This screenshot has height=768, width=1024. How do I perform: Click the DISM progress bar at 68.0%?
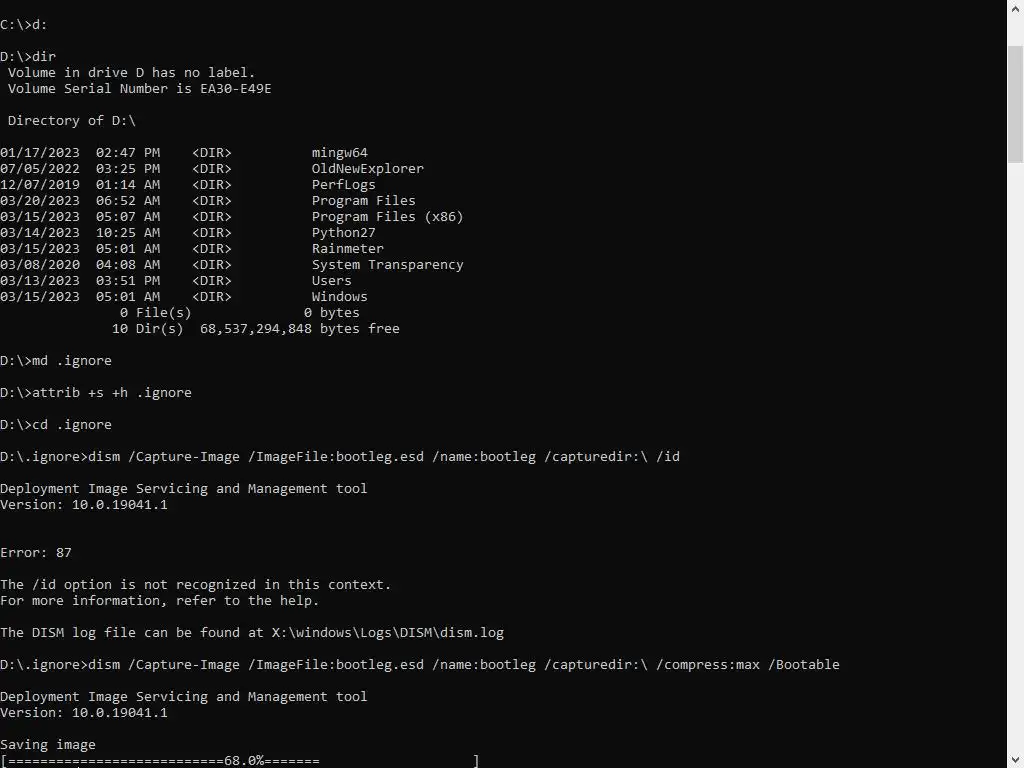pyautogui.click(x=240, y=761)
